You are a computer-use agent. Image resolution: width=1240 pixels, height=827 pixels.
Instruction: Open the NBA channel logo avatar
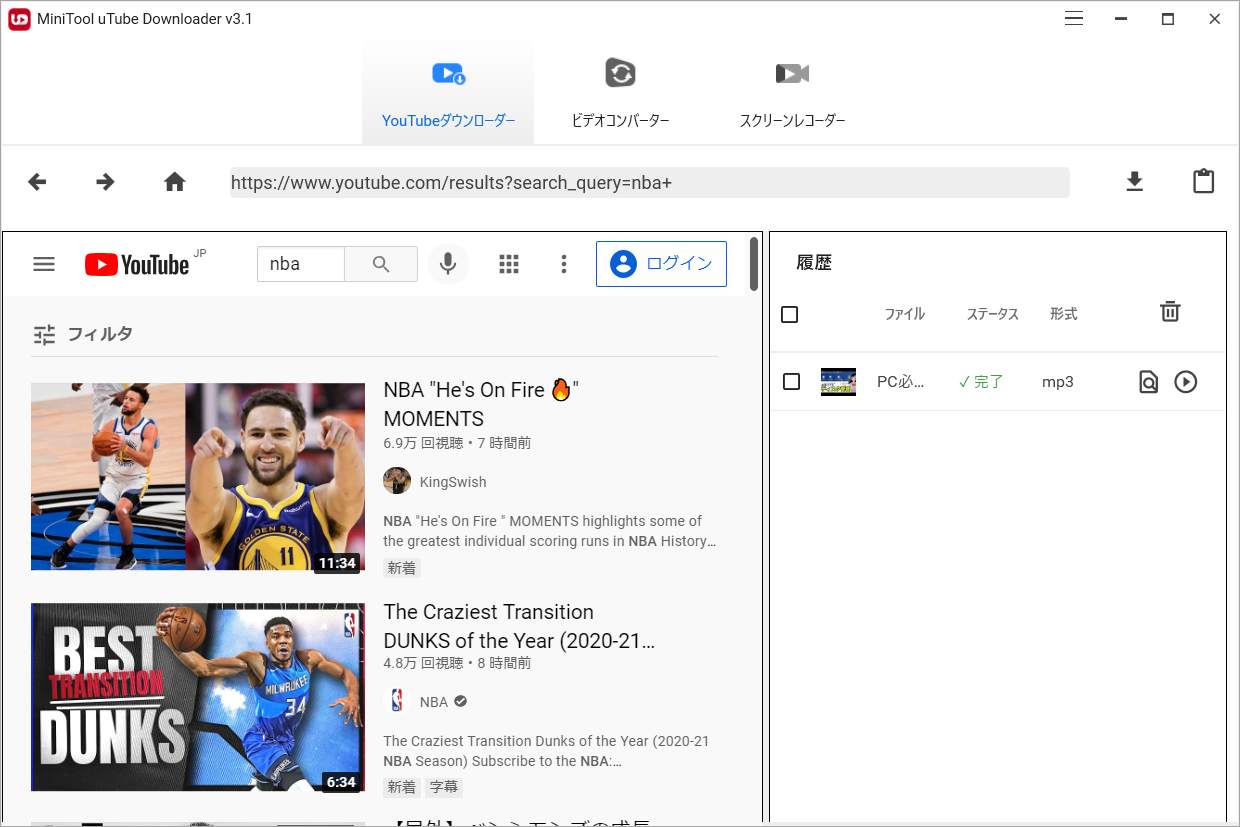397,701
